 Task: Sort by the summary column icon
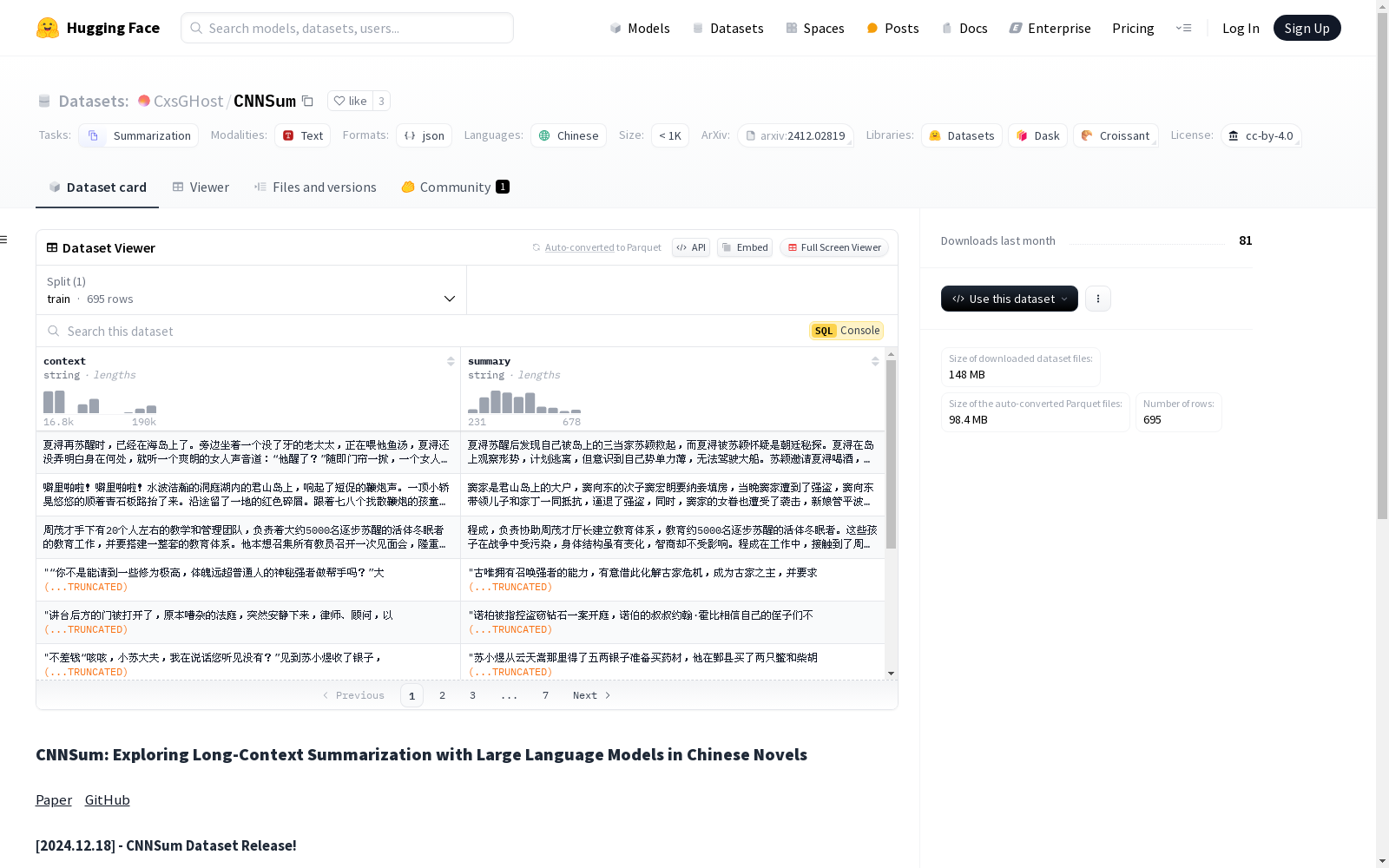coord(875,361)
